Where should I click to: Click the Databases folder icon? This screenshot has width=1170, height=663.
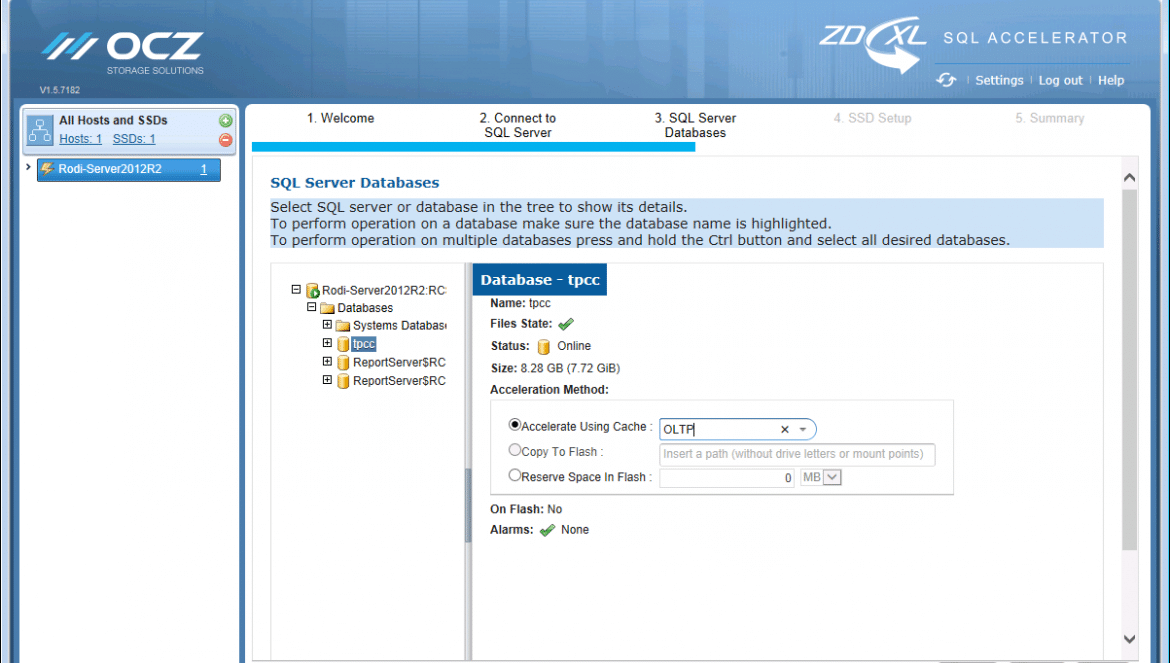click(327, 308)
